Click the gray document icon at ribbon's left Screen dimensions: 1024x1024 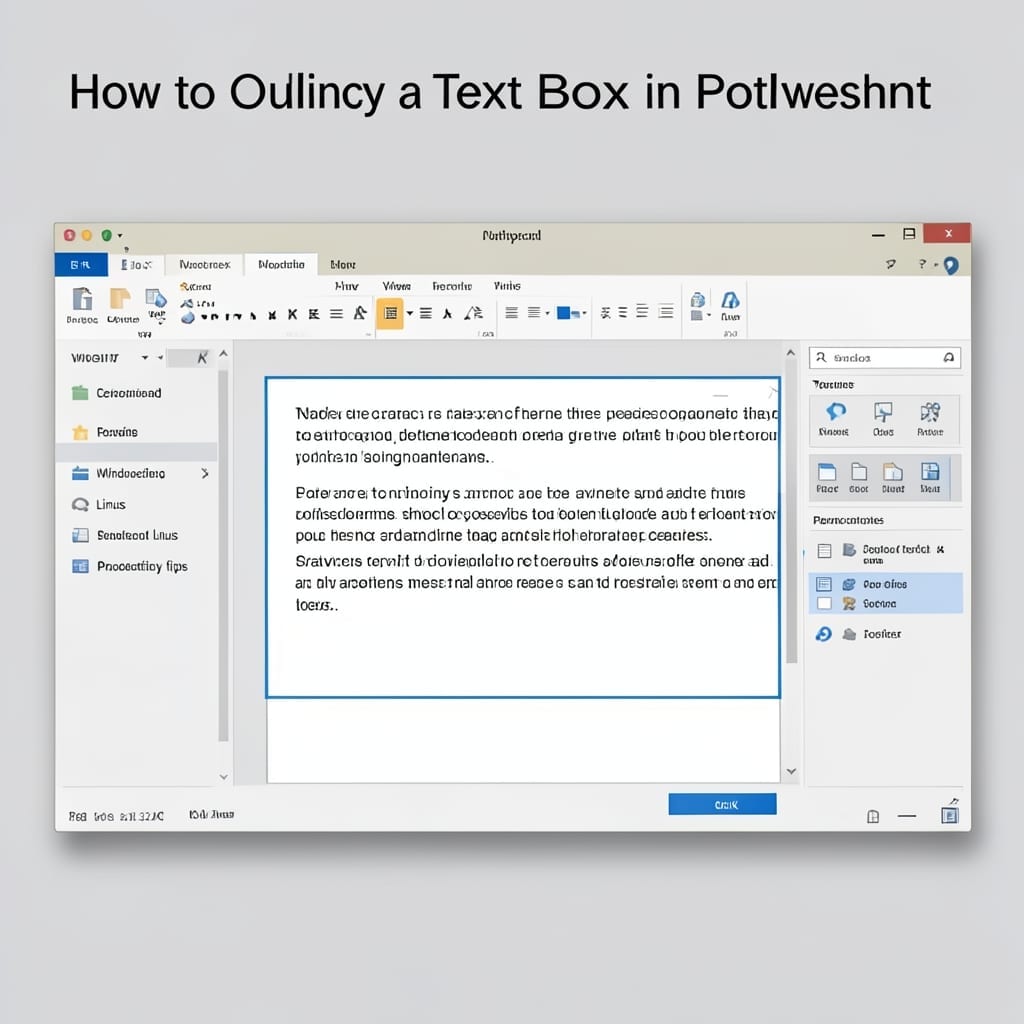pyautogui.click(x=82, y=298)
